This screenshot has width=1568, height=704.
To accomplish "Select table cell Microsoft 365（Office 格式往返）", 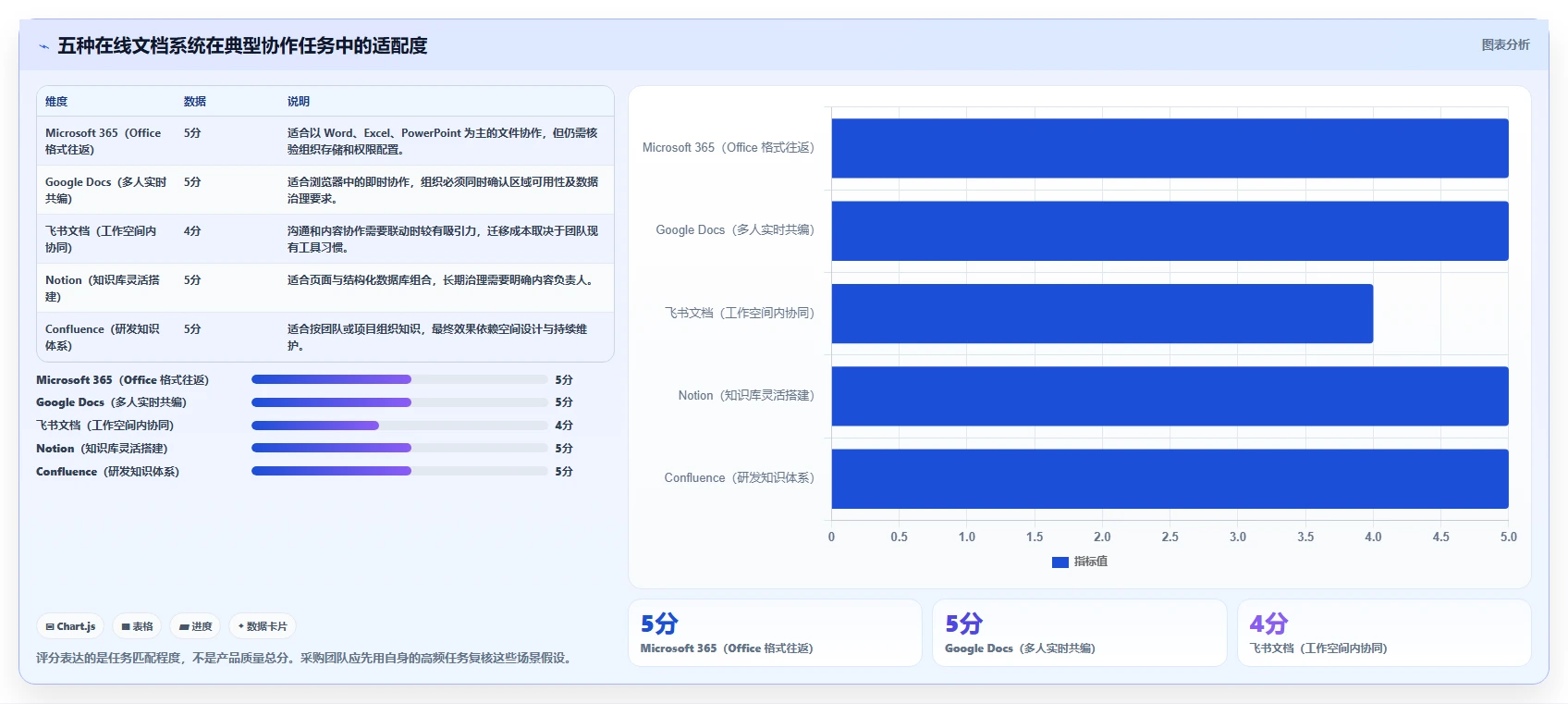I will point(105,141).
